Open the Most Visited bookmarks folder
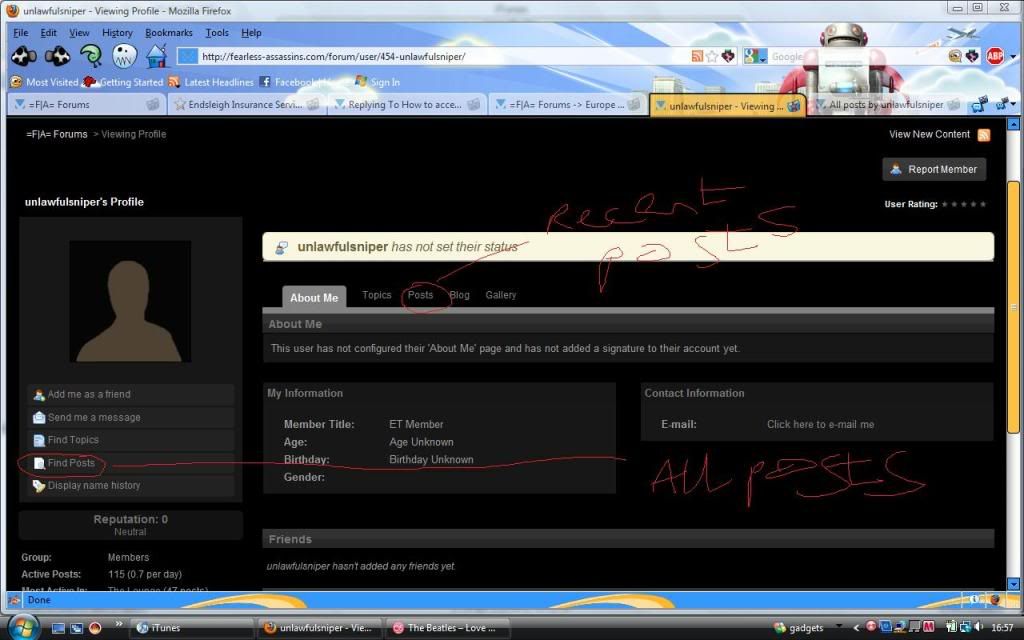This screenshot has width=1024, height=640. [x=44, y=82]
